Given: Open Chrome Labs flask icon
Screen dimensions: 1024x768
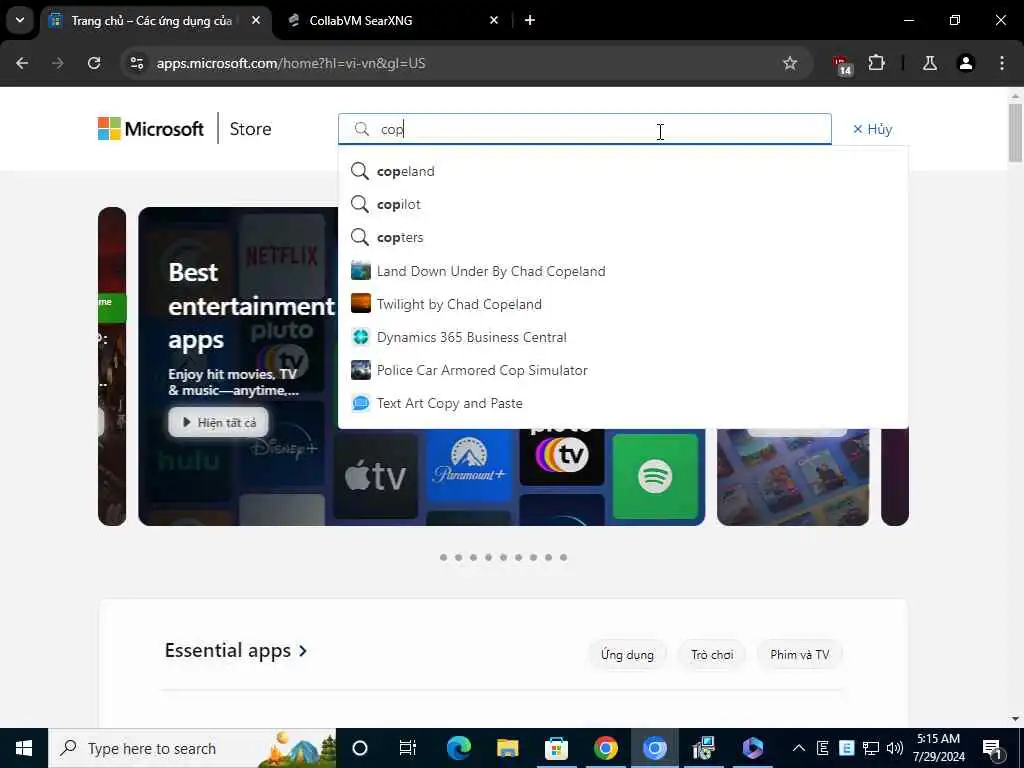Looking at the screenshot, I should pyautogui.click(x=929, y=63).
